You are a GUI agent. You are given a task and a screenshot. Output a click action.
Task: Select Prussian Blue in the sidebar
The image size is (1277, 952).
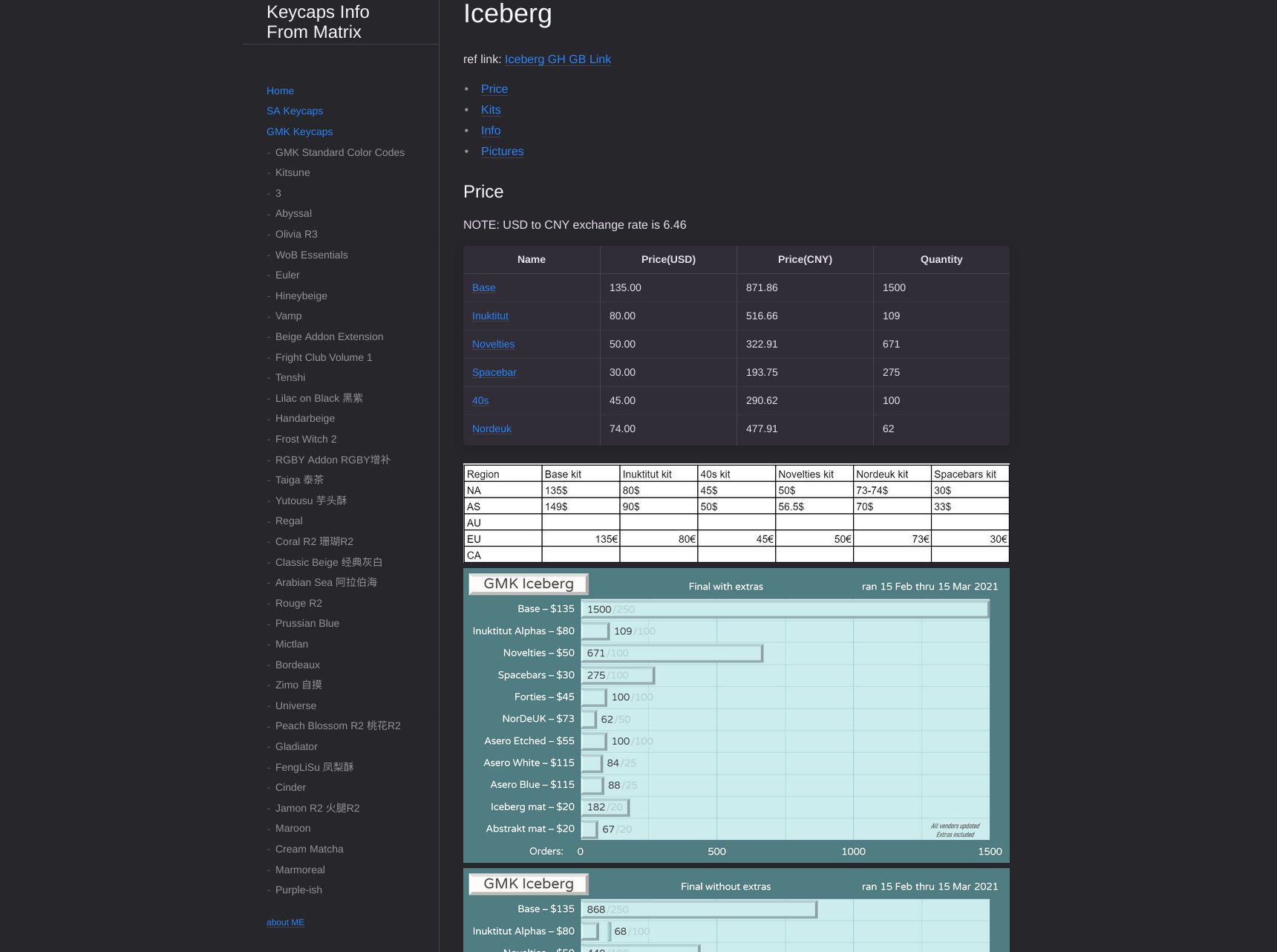307,624
